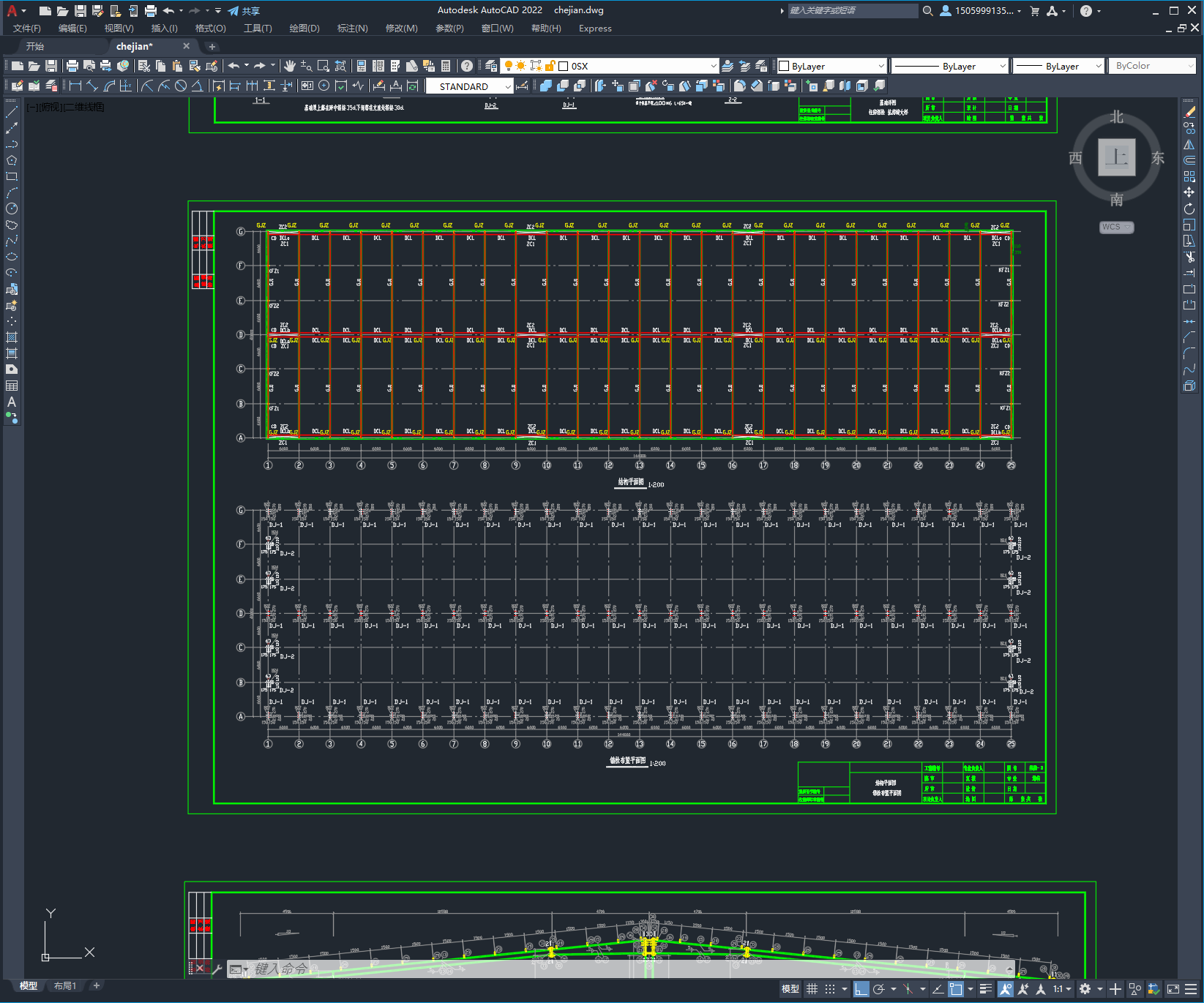Open the QuickCalc calculator icon
1204x1003 pixels.
coord(446,66)
